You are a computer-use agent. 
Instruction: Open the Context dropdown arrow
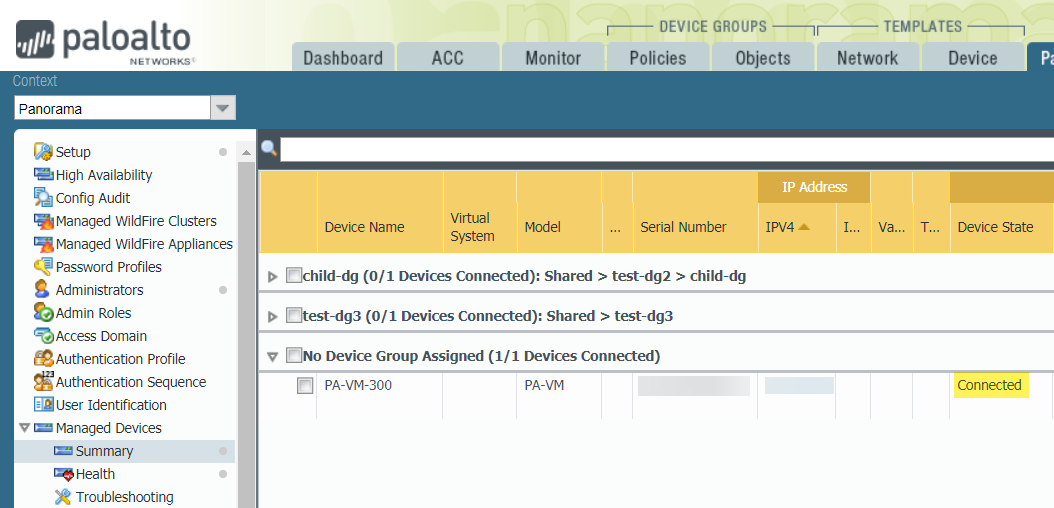(223, 108)
